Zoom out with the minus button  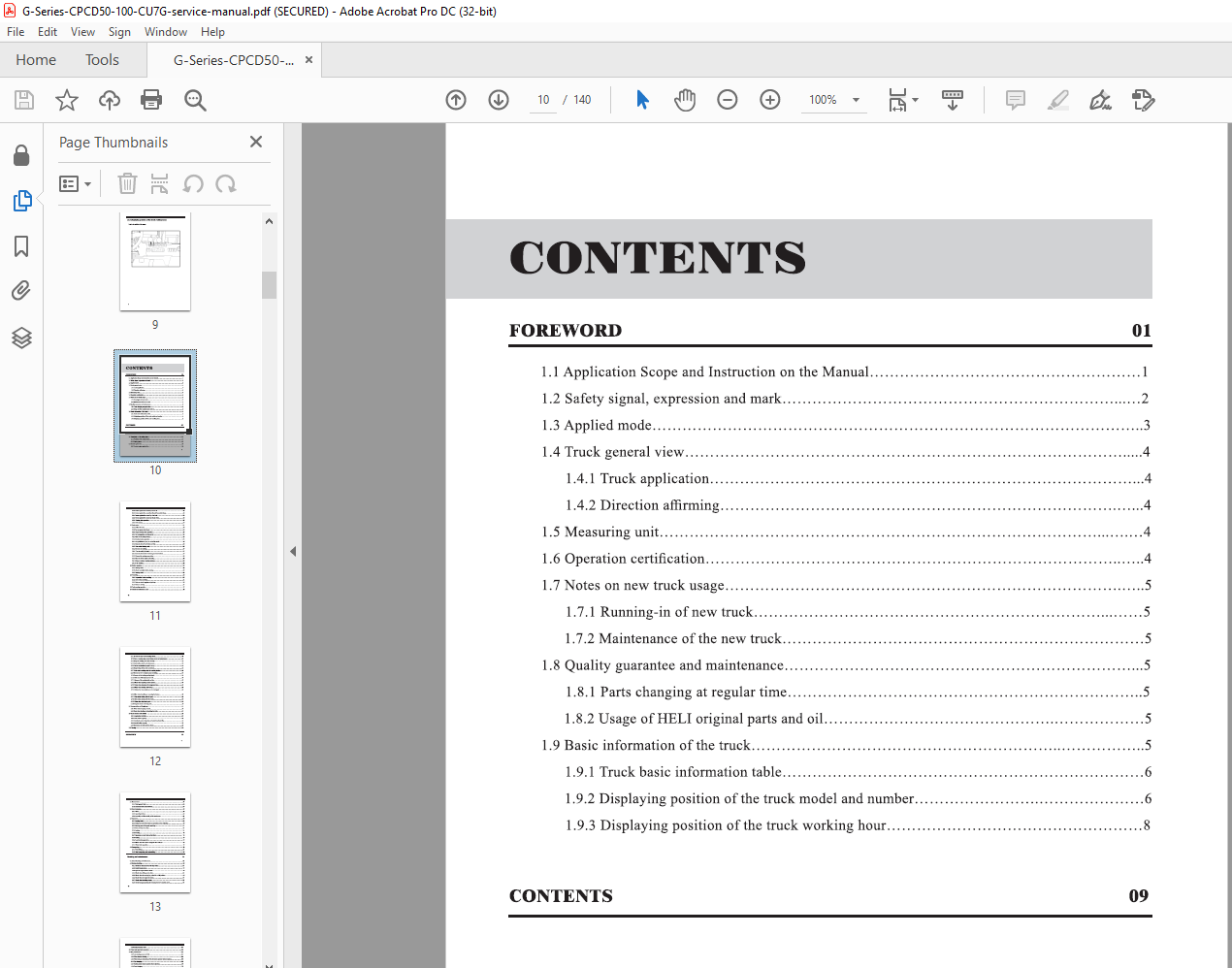click(728, 100)
